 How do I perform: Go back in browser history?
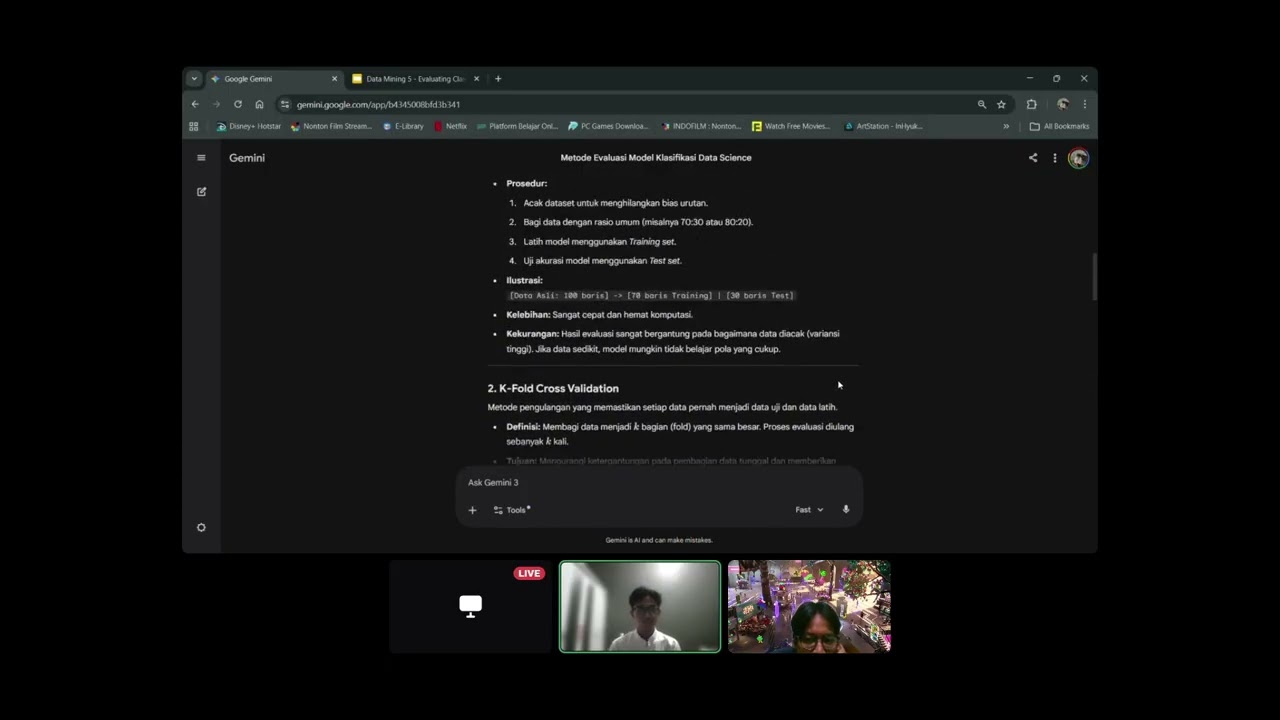[195, 104]
